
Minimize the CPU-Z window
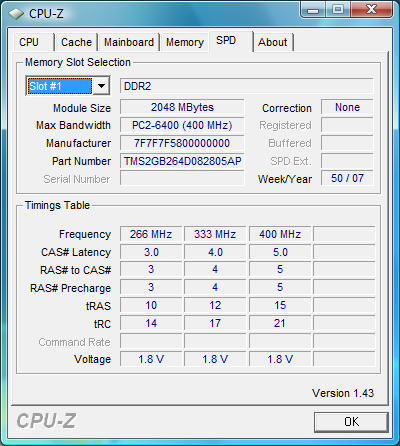pyautogui.click(x=312, y=9)
